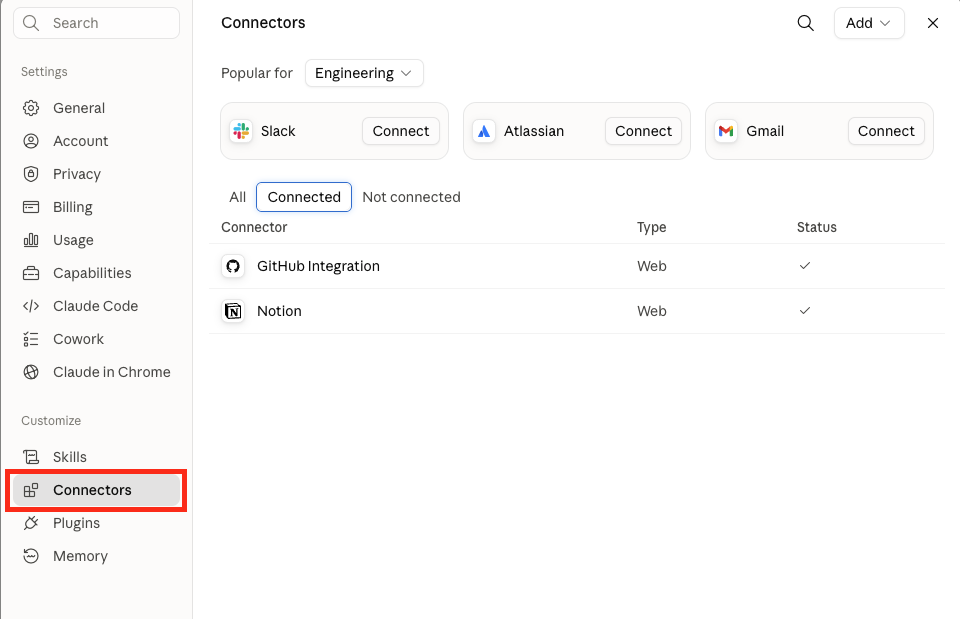Click the GitHub logo icon

[233, 266]
